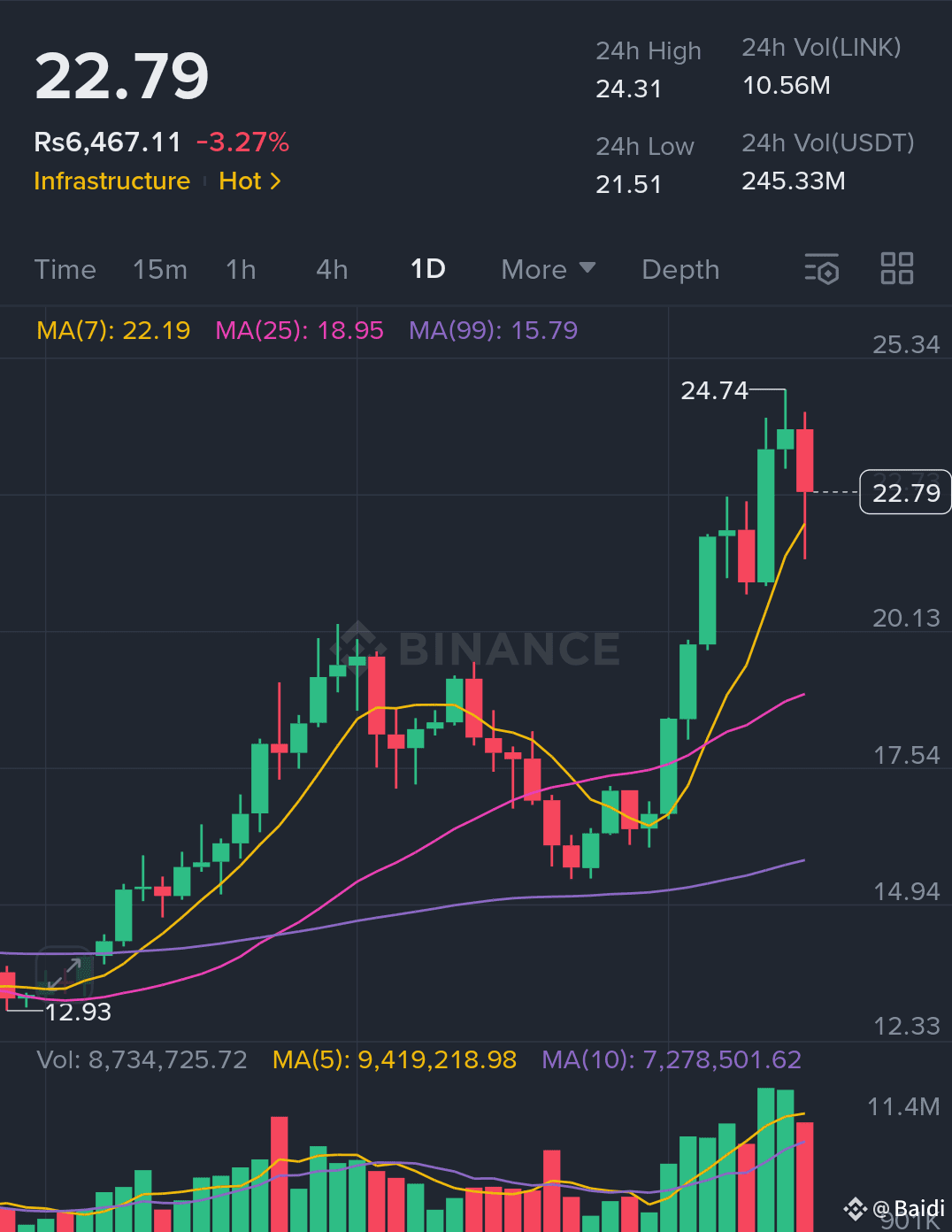Tap the 14.94 price axis label
Viewport: 952px width, 1232px height.
pos(906,891)
